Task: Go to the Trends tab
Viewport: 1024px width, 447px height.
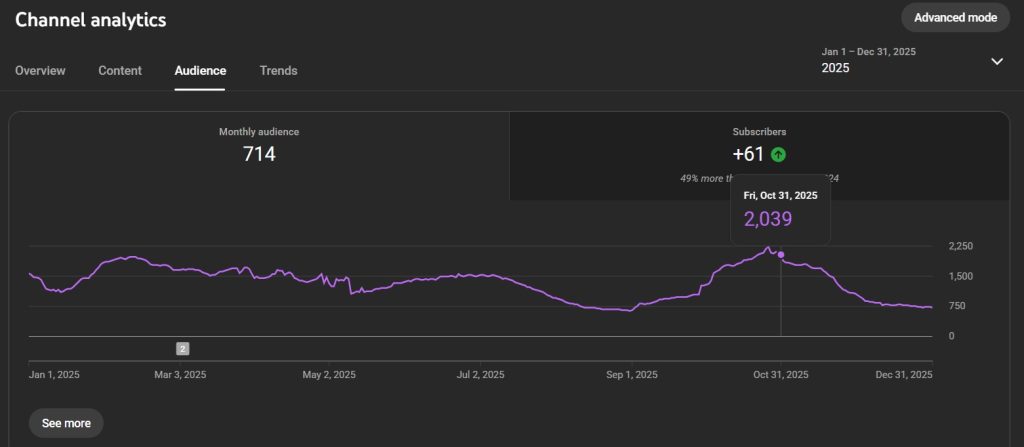Action: 278,71
